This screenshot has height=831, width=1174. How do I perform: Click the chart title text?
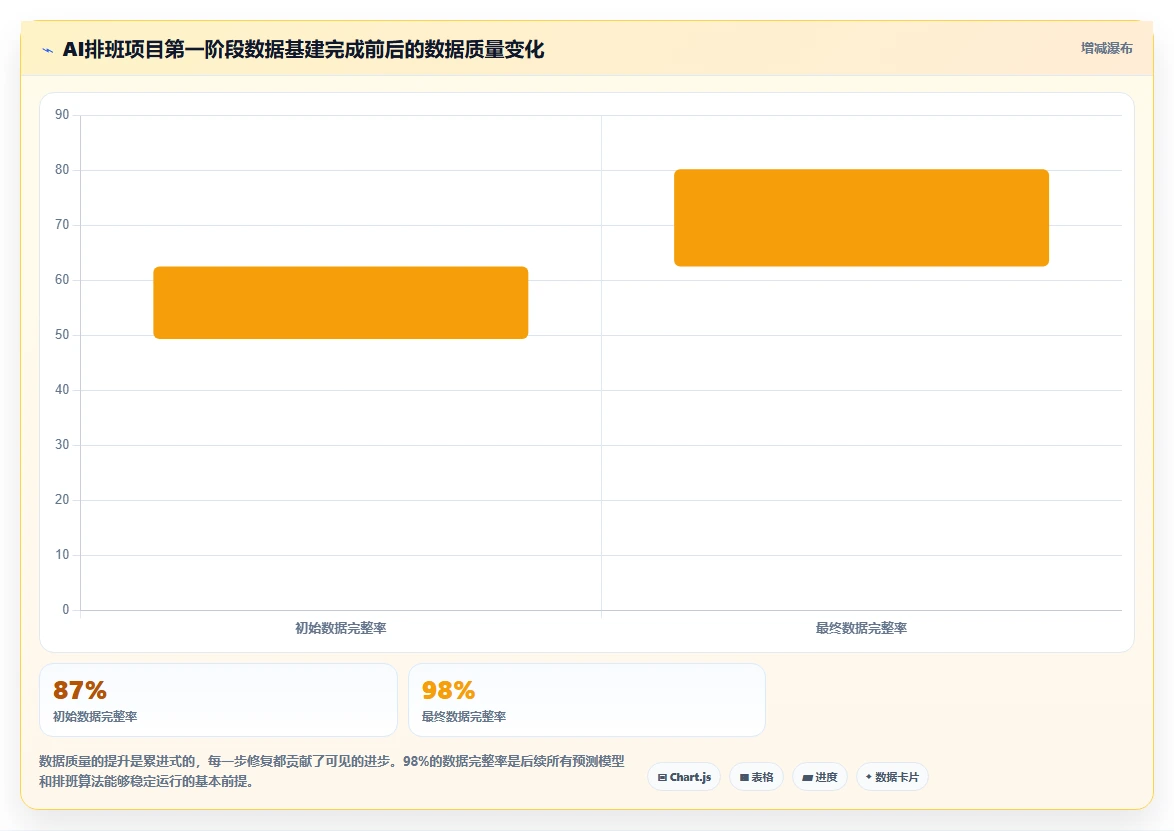[x=303, y=50]
